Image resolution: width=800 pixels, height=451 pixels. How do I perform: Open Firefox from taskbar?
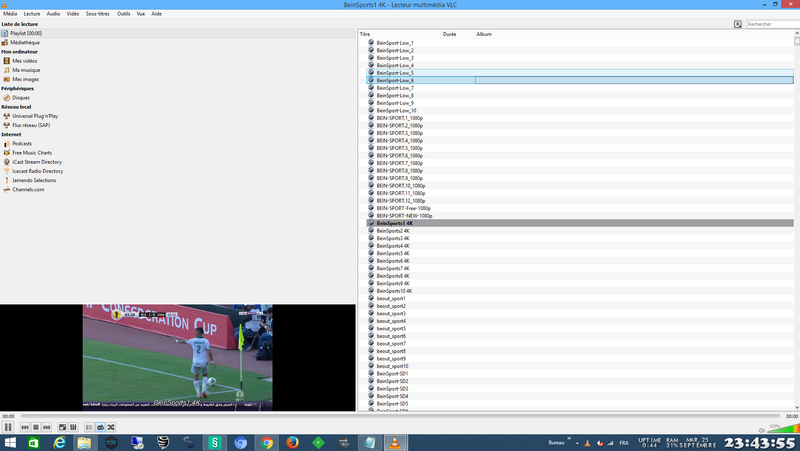tap(292, 442)
